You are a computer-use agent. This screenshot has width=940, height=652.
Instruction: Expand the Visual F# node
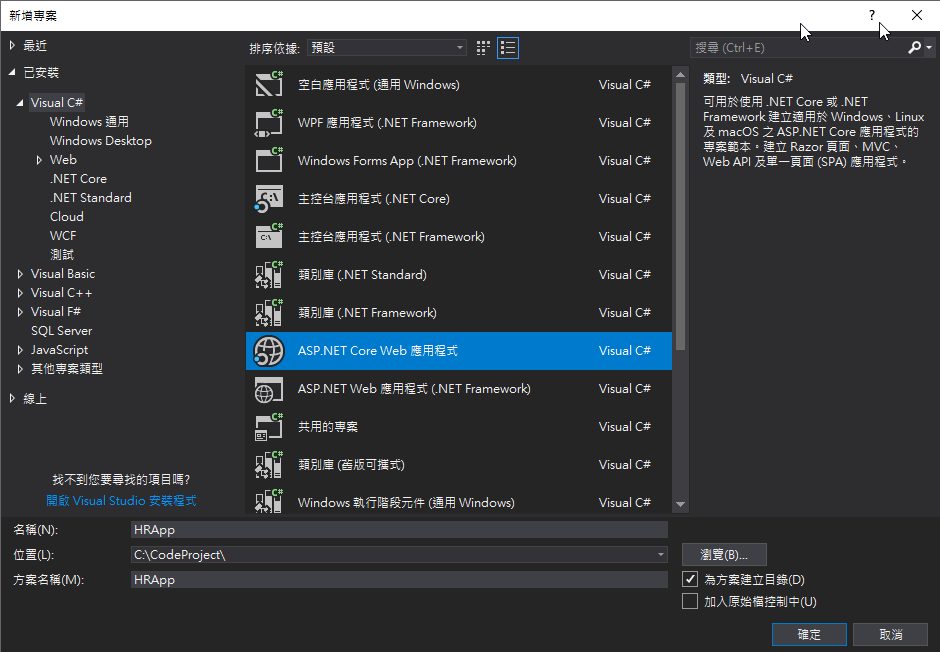coord(20,312)
